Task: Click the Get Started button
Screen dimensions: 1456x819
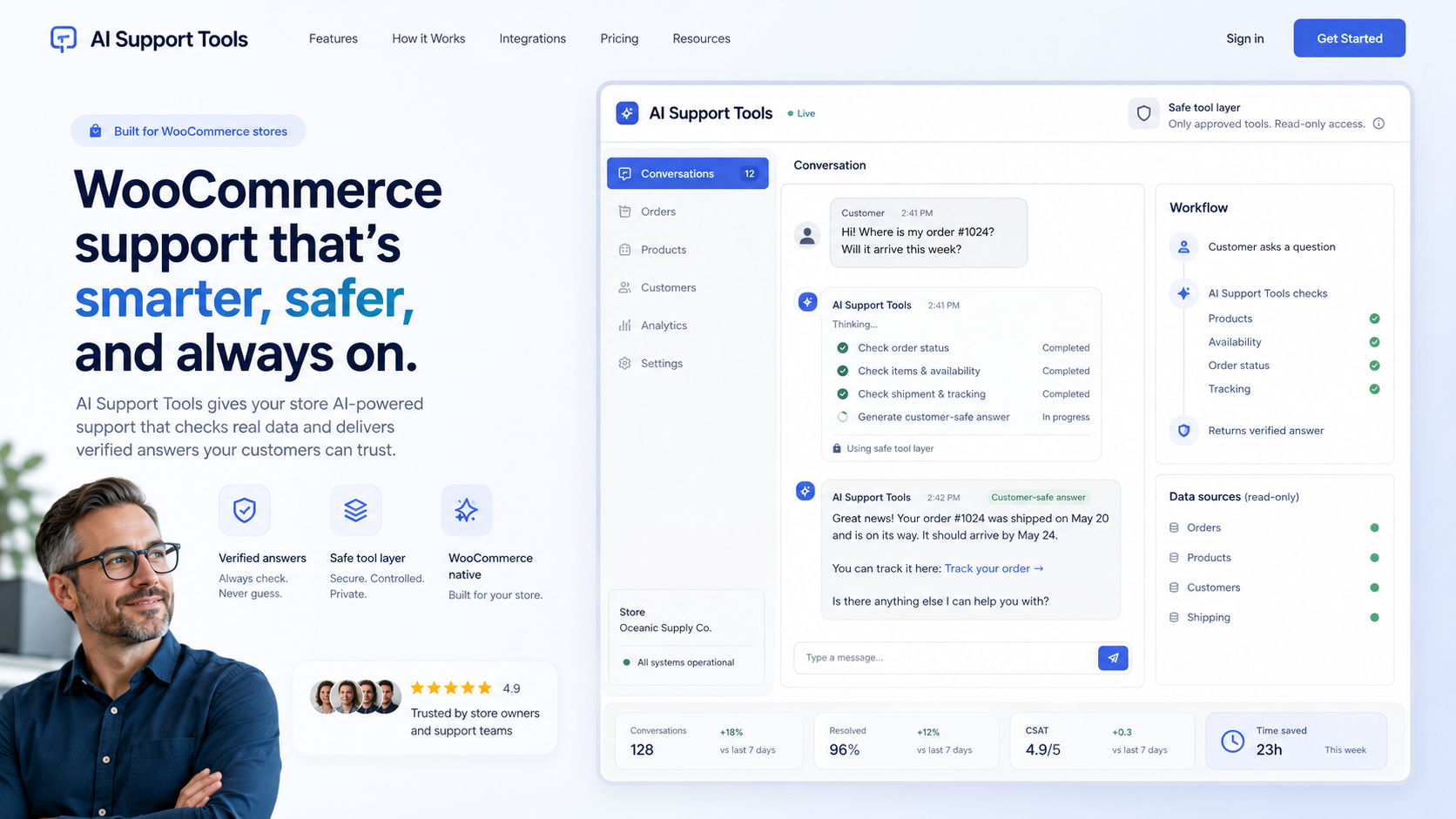Action: [1349, 38]
